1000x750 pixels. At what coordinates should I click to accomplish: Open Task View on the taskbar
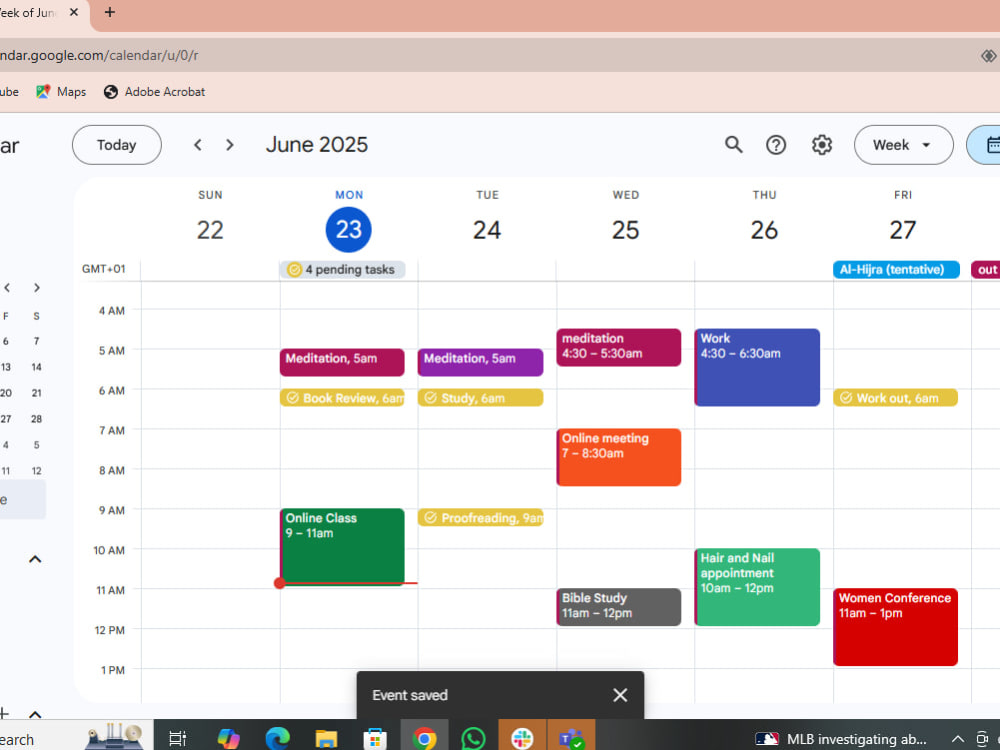177,739
